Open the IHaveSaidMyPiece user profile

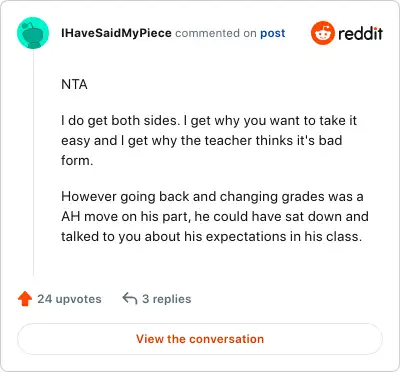[116, 33]
